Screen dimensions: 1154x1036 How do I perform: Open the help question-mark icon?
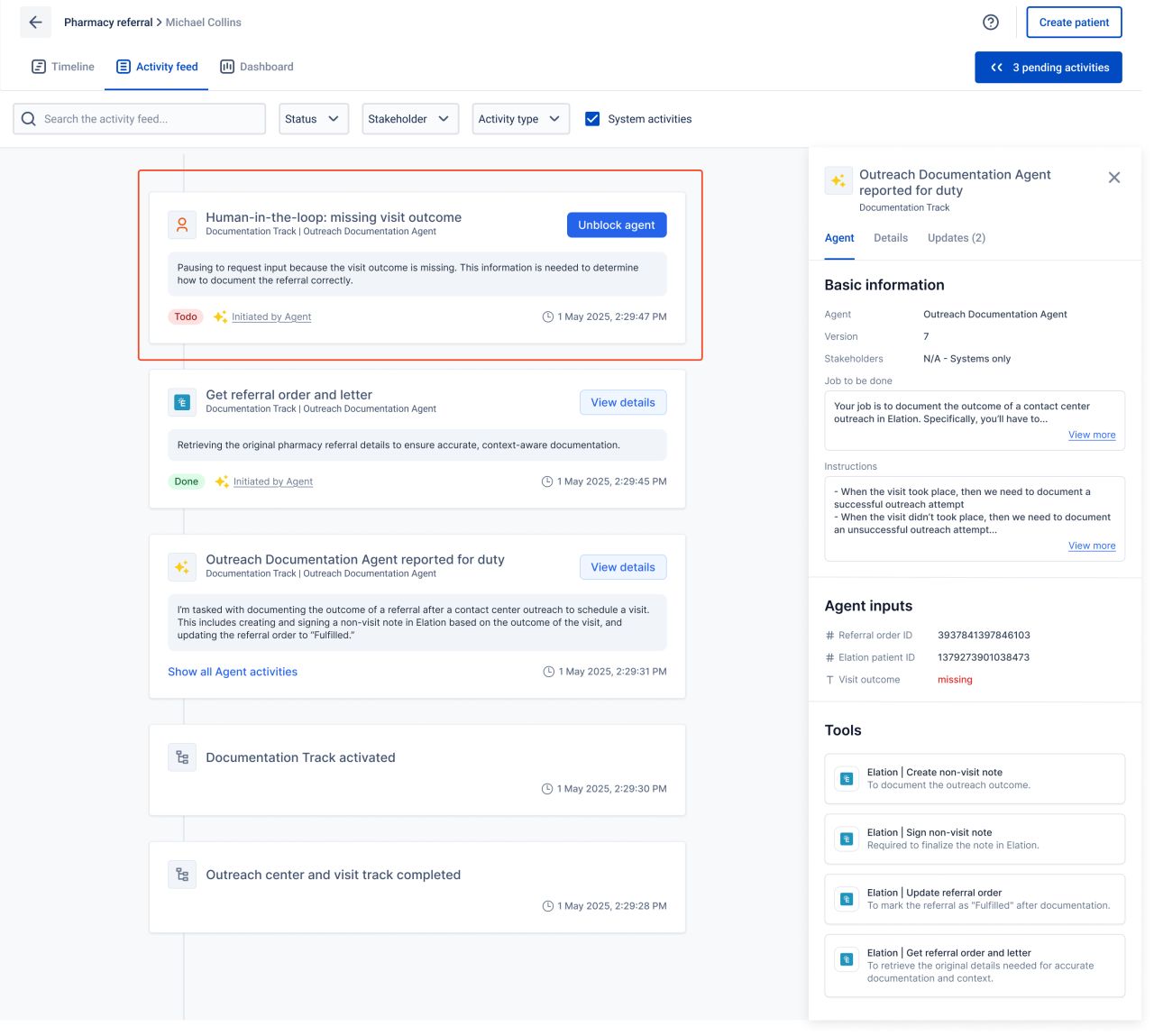point(991,23)
